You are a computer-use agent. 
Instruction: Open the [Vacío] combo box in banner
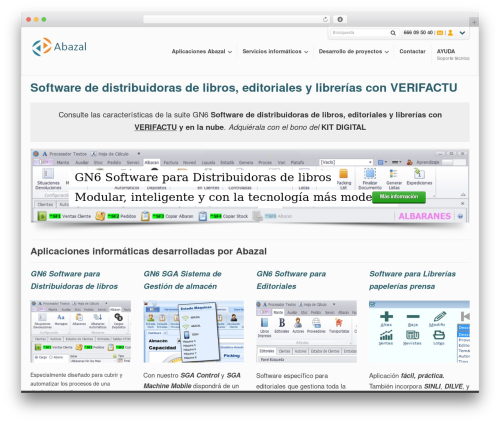click(x=346, y=162)
